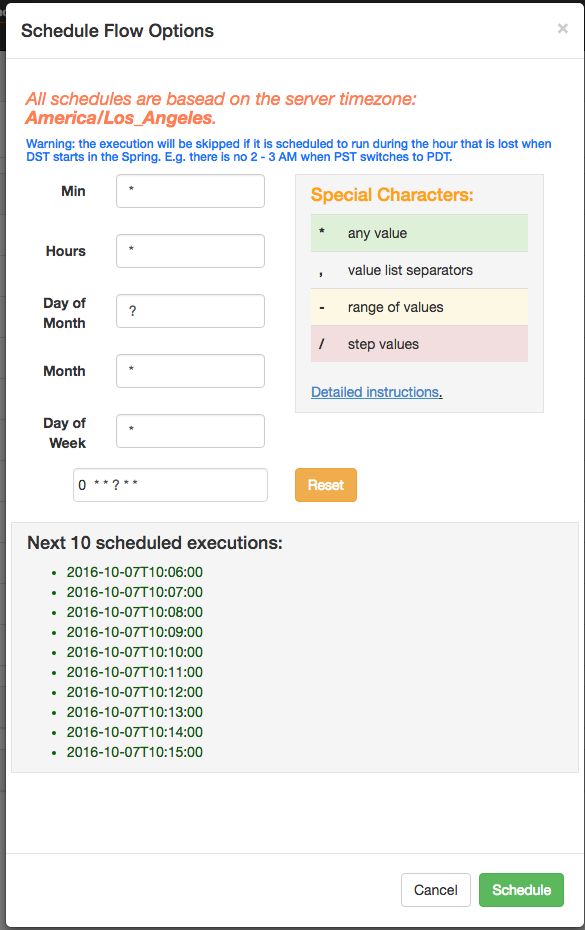Click execution 2016-10-07T10:14:00
Screen dimensions: 585x930
(x=135, y=732)
